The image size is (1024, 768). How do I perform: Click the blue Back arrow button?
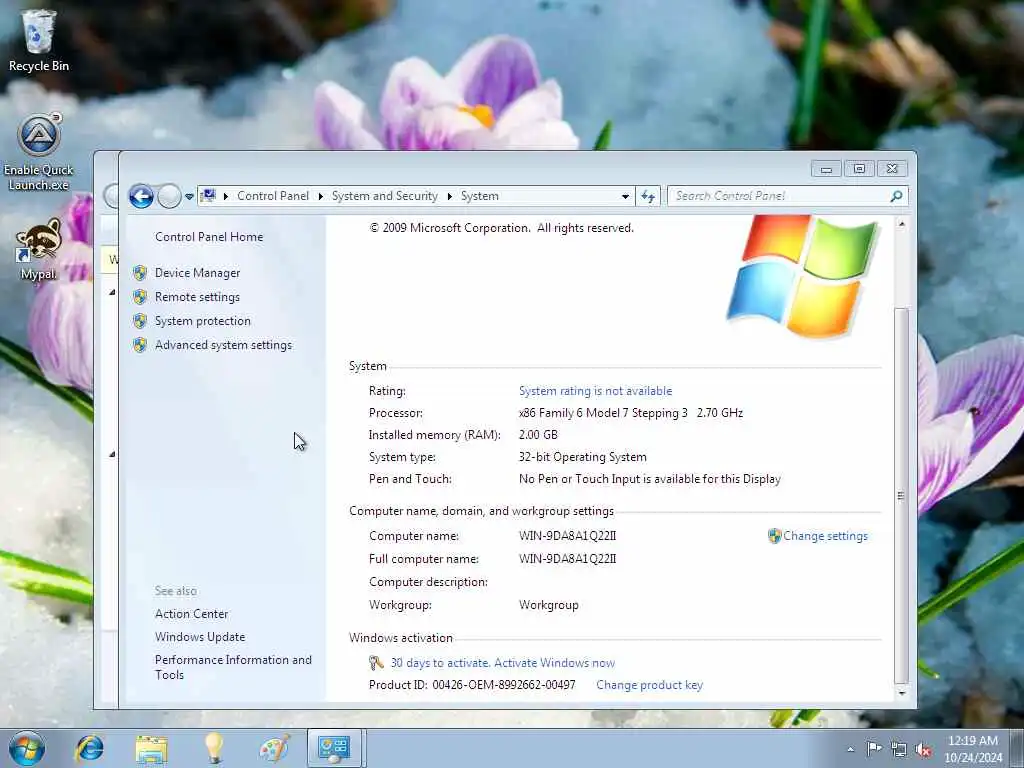(x=141, y=196)
